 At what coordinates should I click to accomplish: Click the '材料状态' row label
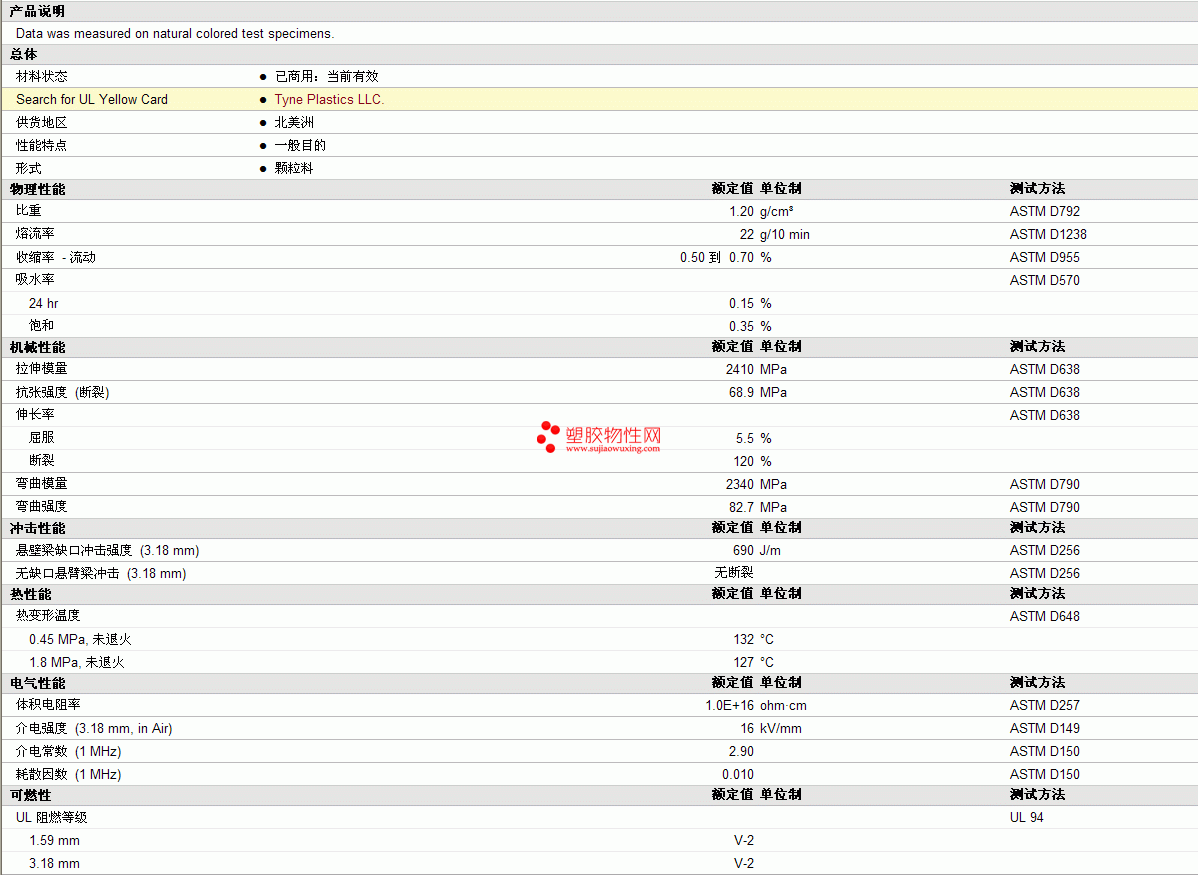coord(41,76)
